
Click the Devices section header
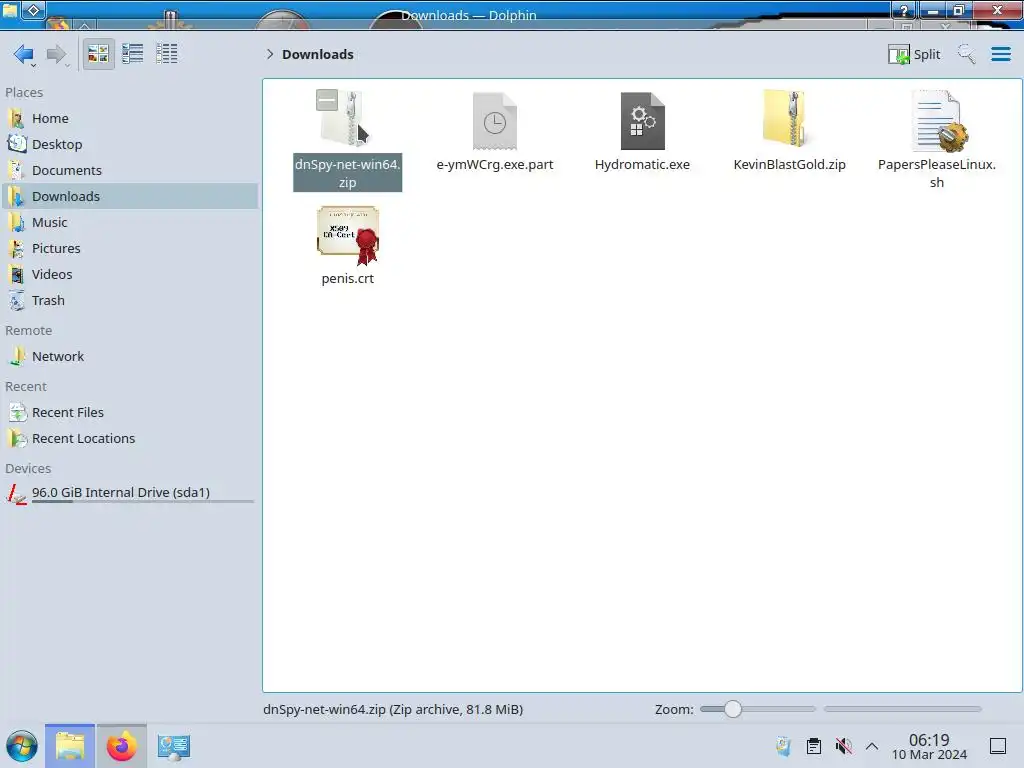click(x=28, y=469)
